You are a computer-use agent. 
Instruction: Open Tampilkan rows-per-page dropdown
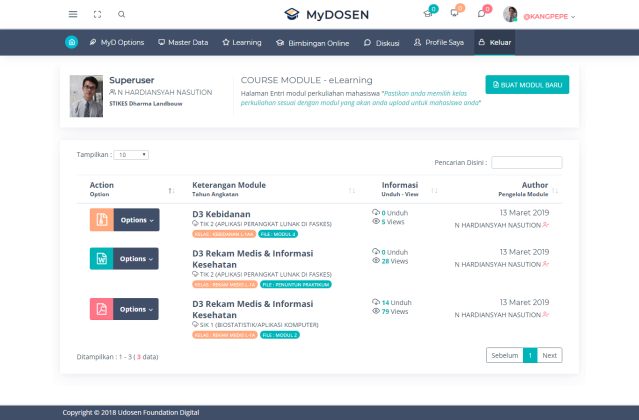coord(131,155)
